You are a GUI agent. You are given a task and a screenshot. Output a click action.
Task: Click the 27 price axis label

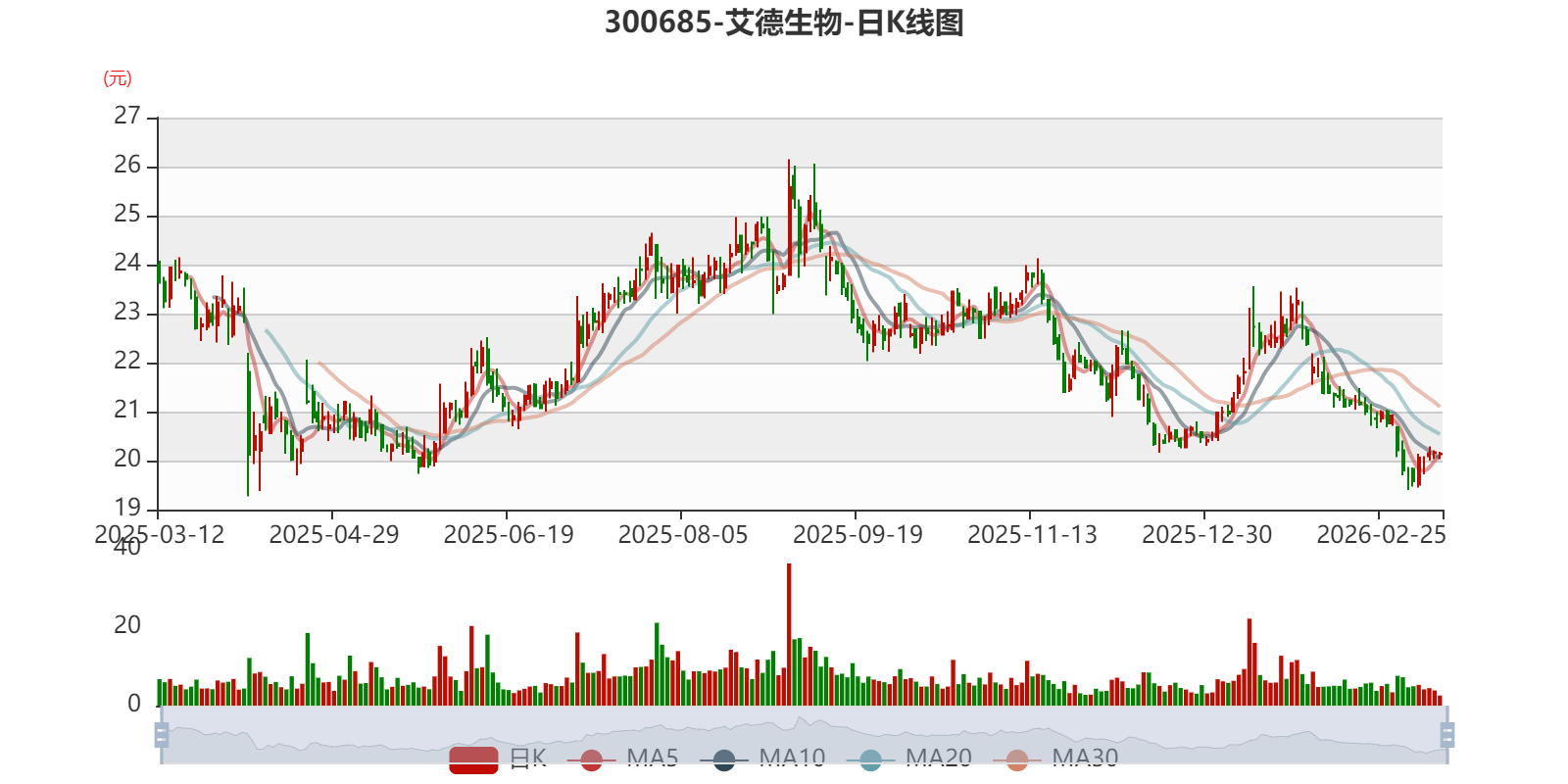pos(127,116)
